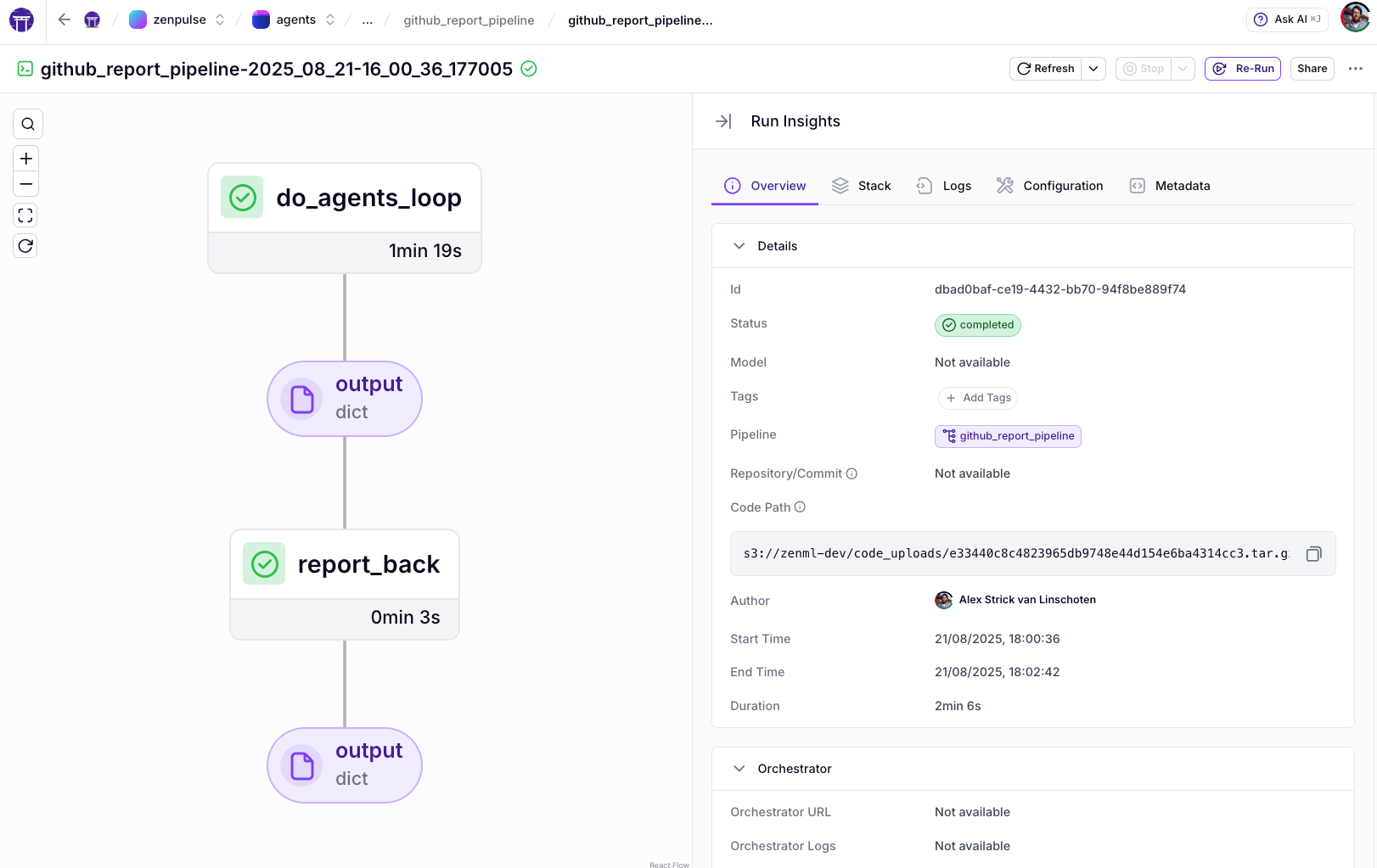Open the Configuration tab

1050,186
